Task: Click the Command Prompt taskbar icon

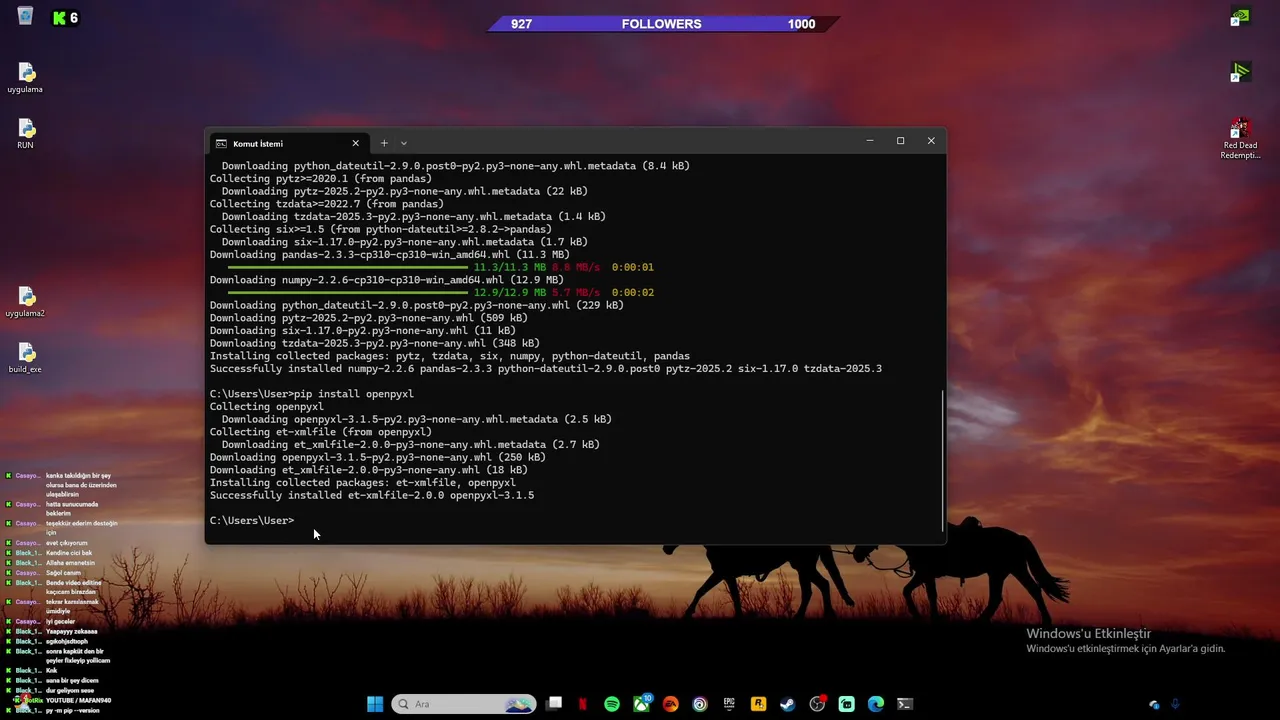Action: pos(905,704)
